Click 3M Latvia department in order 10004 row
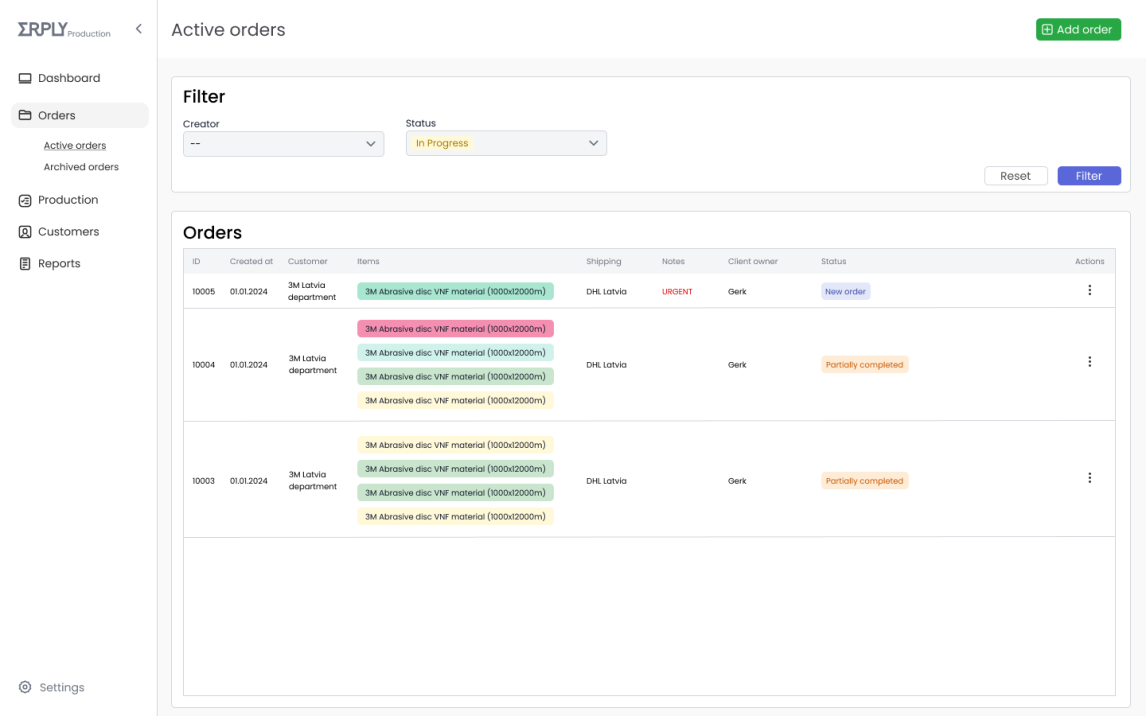Viewport: 1146px width, 716px height. pyautogui.click(x=313, y=365)
